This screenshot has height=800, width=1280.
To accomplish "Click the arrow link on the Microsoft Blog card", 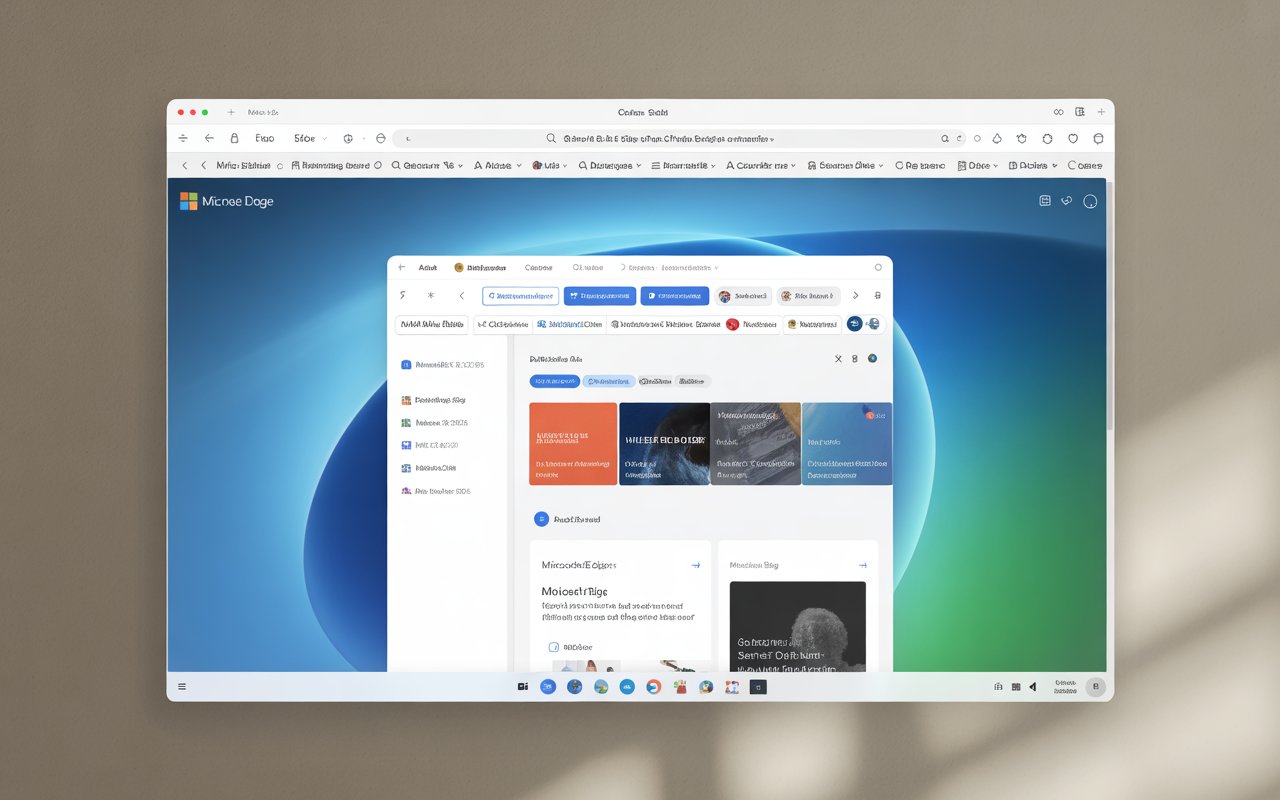I will click(862, 564).
